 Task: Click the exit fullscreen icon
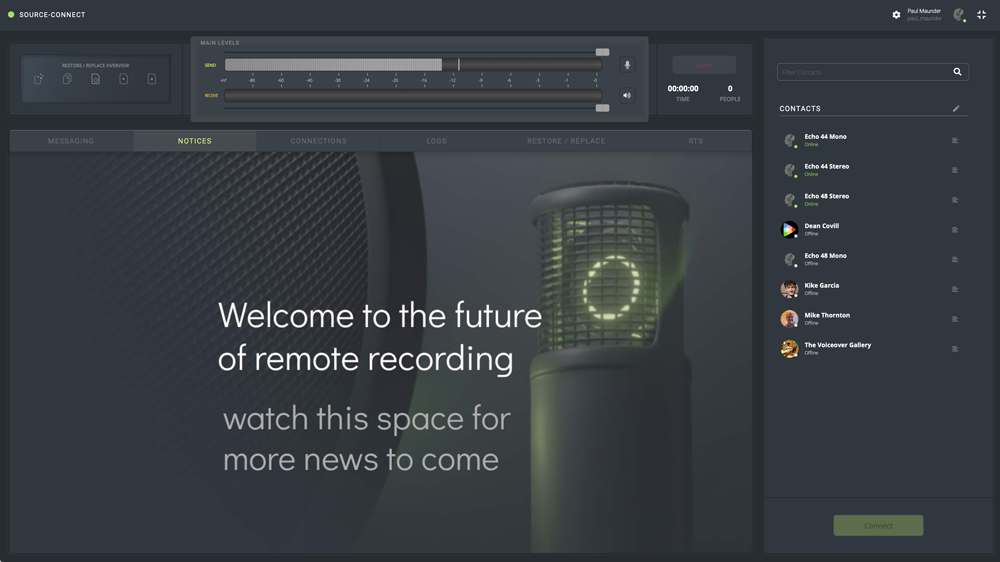click(x=982, y=15)
